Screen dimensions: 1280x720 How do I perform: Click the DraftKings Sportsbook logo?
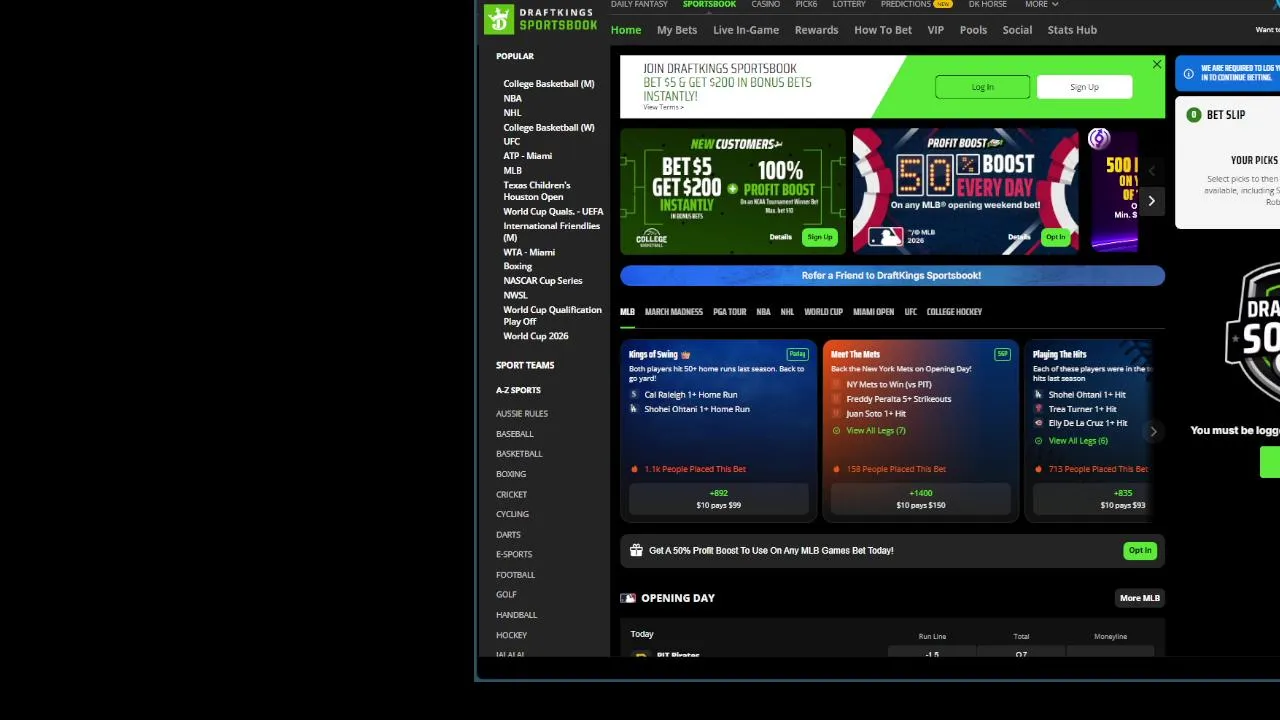[x=541, y=18]
